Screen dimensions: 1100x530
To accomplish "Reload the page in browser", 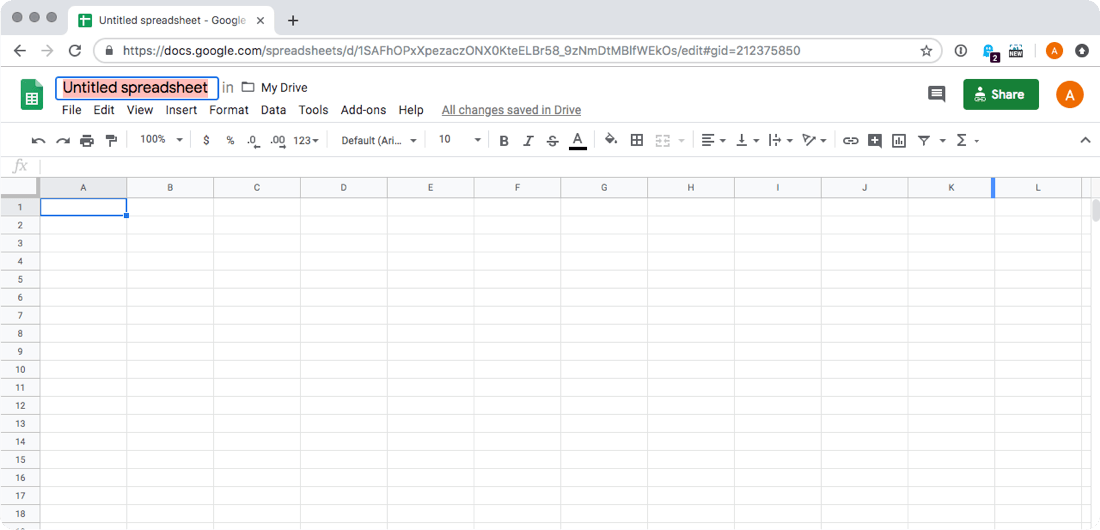I will point(74,51).
